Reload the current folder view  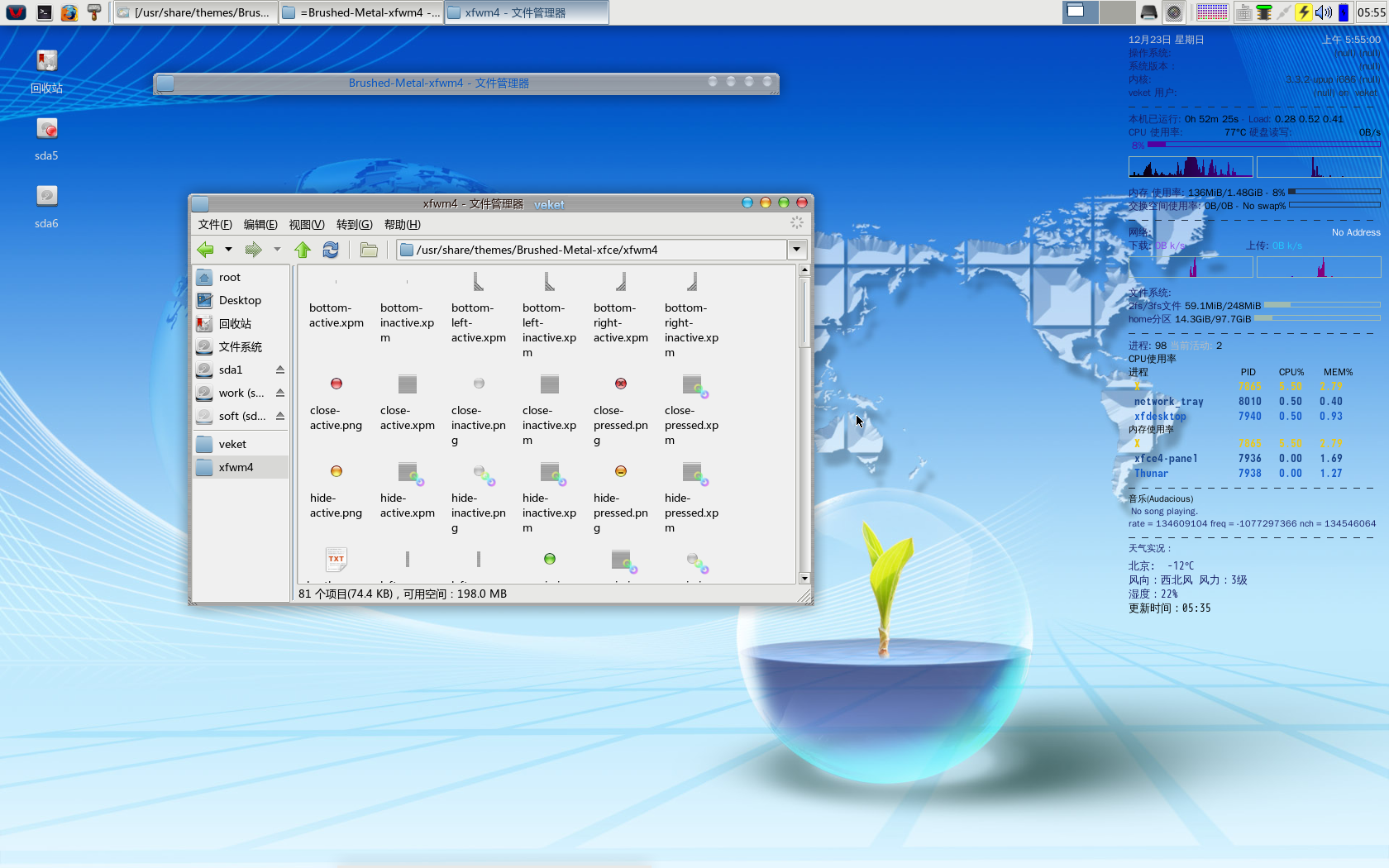tap(331, 250)
